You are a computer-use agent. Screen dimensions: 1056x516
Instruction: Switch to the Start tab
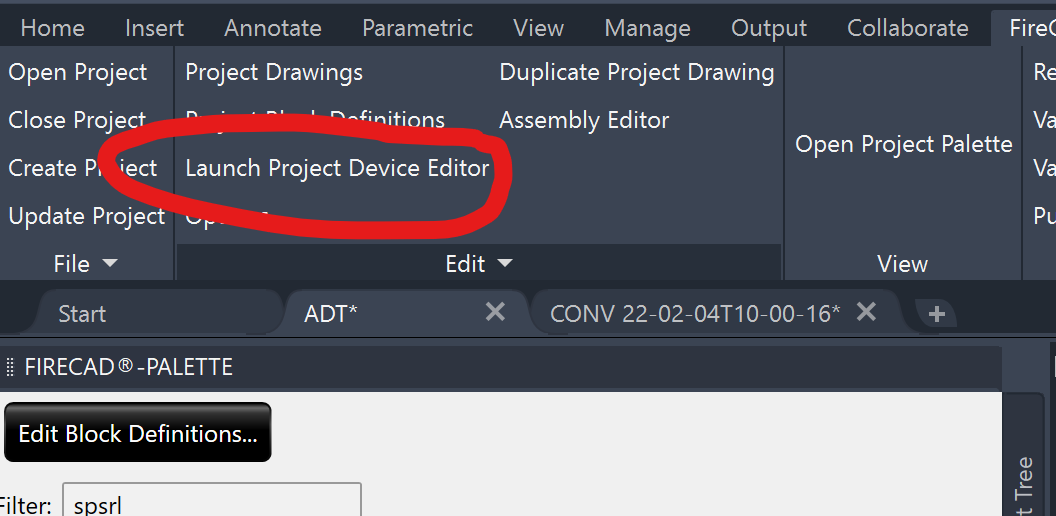(x=82, y=314)
